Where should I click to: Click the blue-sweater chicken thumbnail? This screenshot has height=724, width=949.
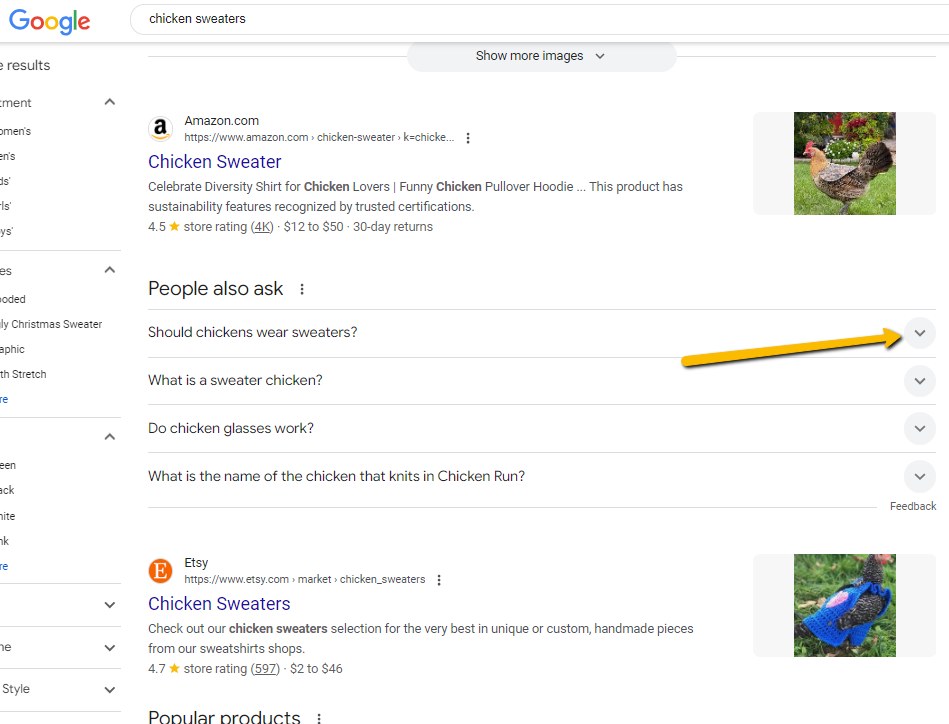844,605
